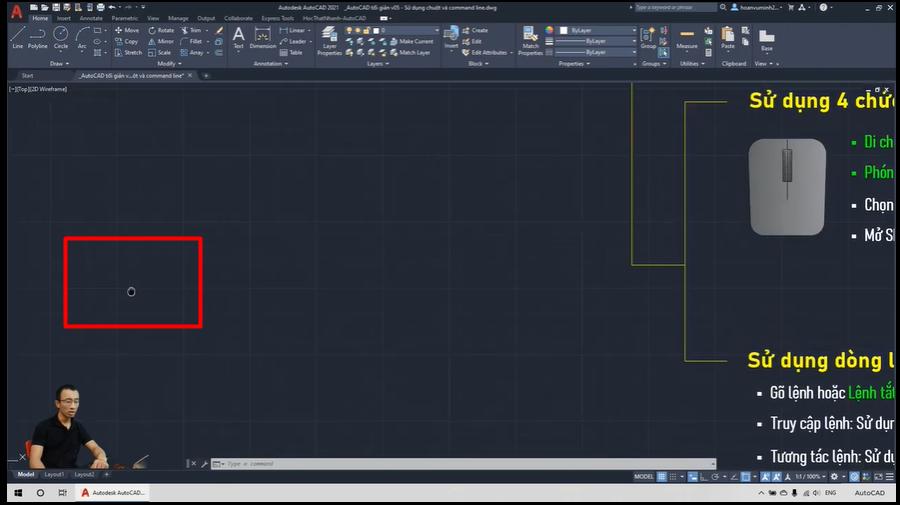Click the Linear dimension button
The height and width of the screenshot is (505, 900).
294,30
